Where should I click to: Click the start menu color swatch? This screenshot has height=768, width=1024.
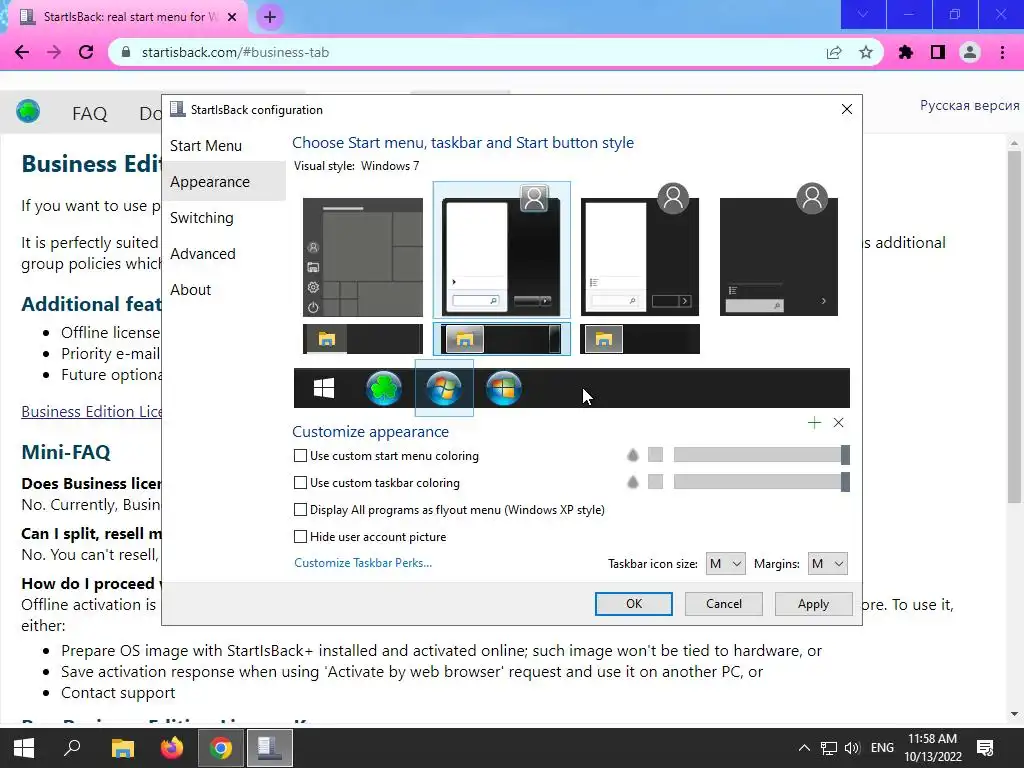coord(655,455)
